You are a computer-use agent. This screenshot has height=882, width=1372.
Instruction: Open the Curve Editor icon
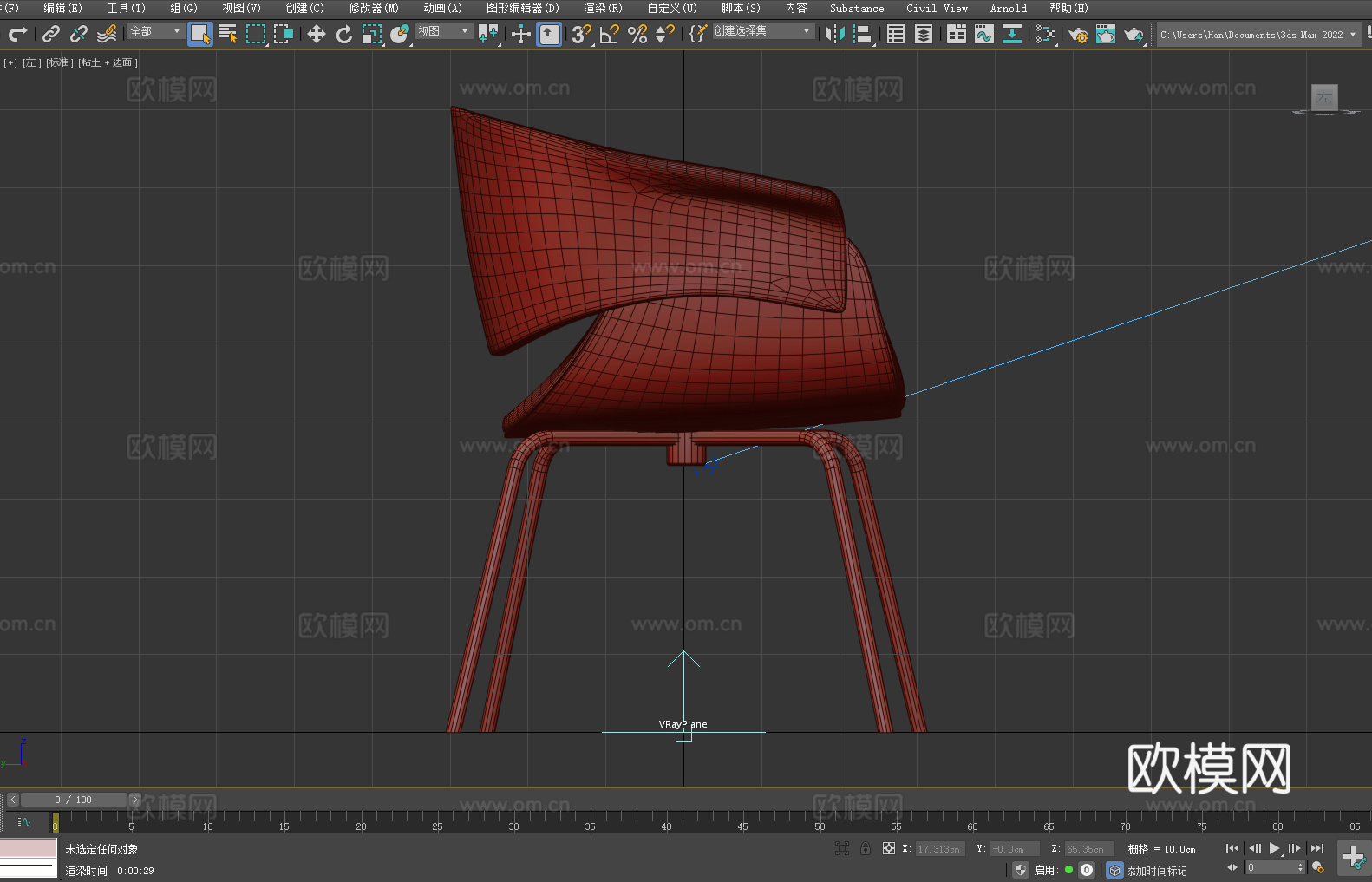point(984,34)
